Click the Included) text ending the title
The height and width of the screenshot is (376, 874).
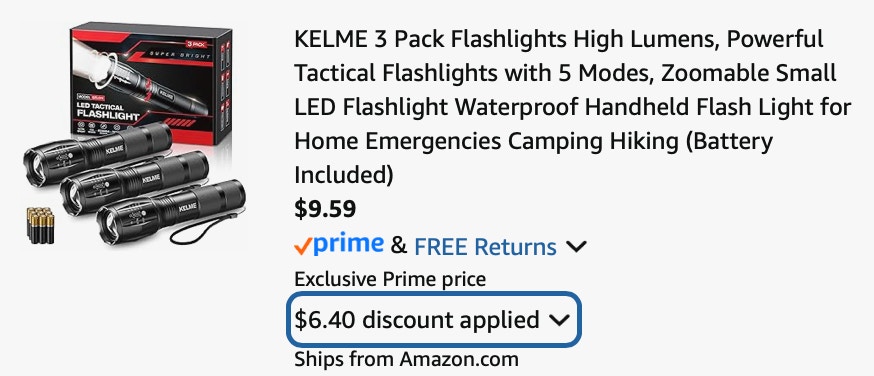coord(344,175)
